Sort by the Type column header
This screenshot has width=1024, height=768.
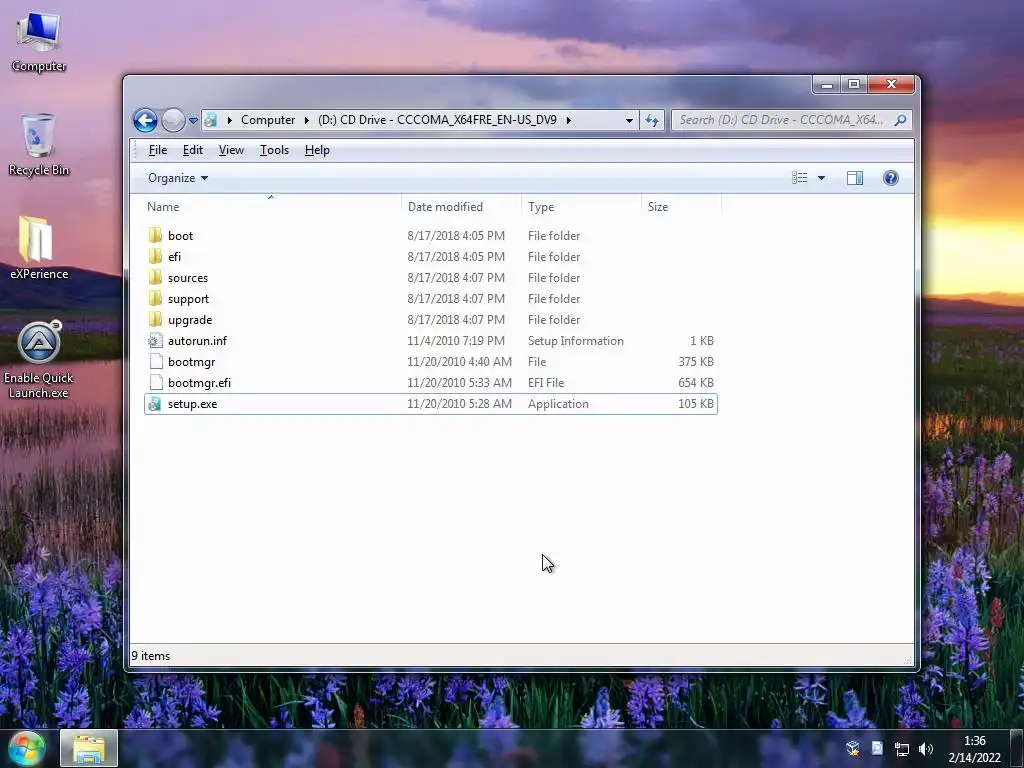tap(581, 207)
